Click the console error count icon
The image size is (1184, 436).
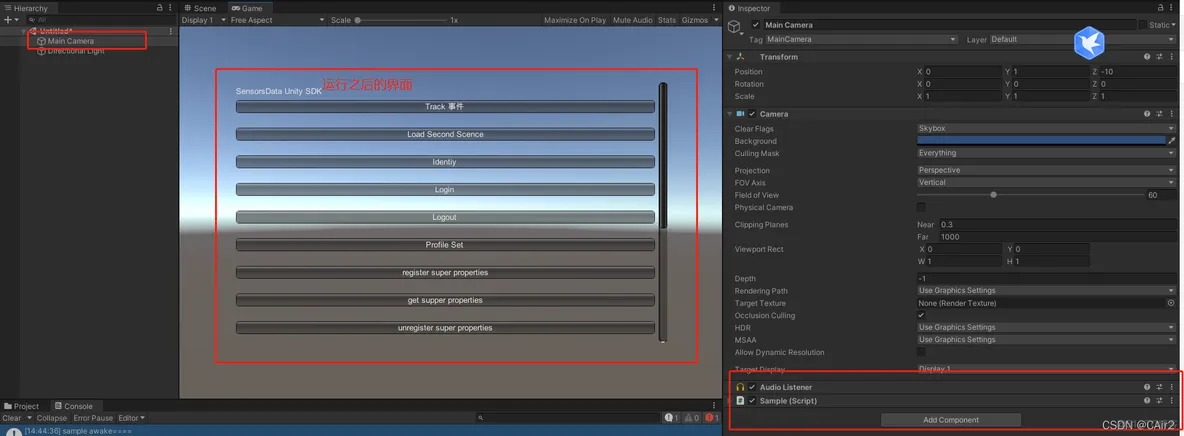tap(711, 418)
